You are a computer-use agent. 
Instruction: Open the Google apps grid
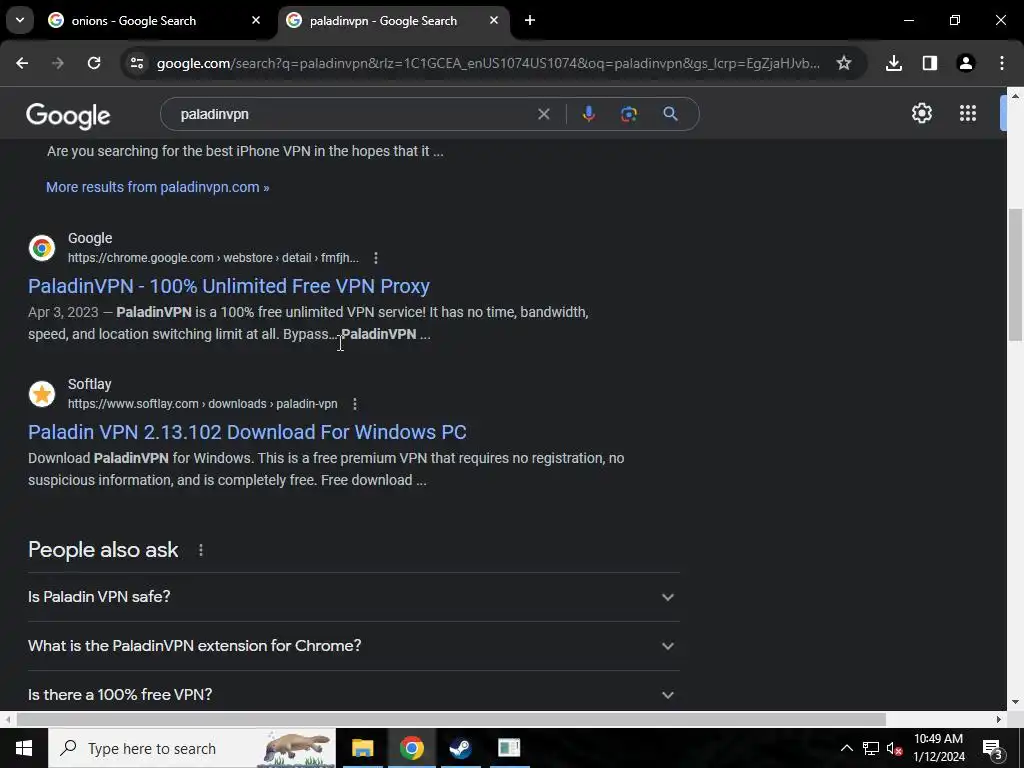point(968,114)
